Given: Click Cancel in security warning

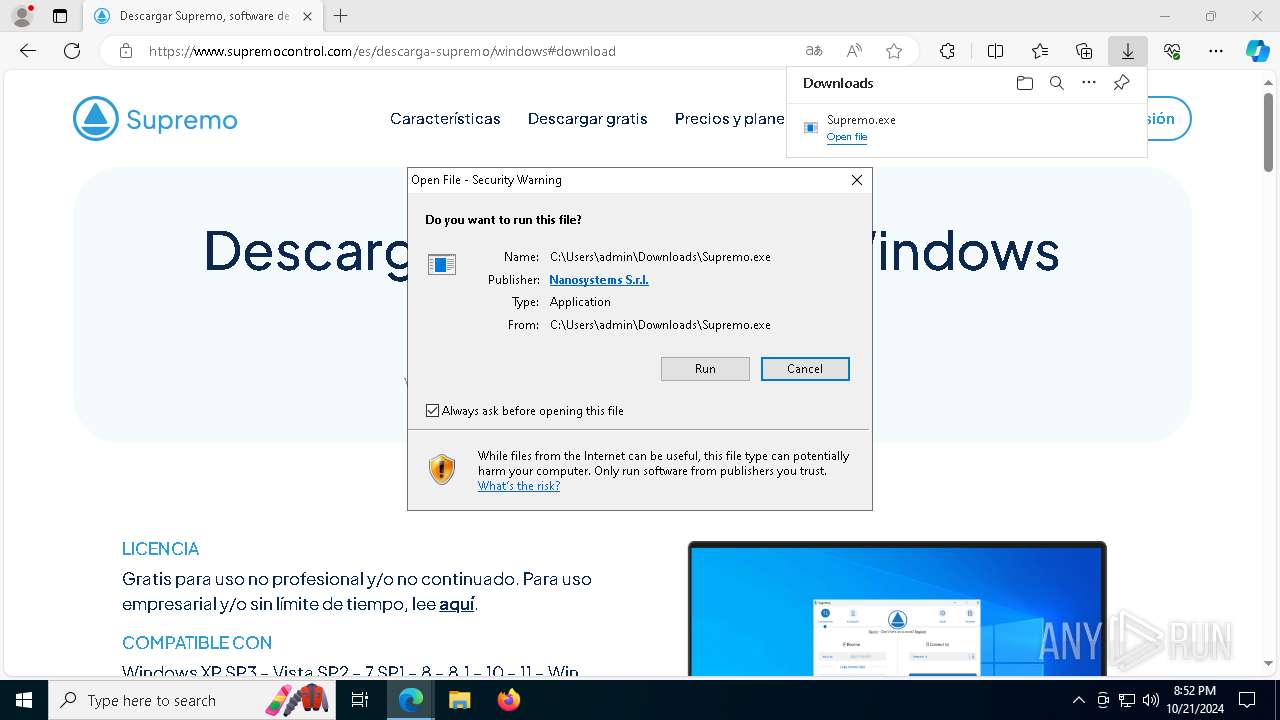Looking at the screenshot, I should coord(805,369).
